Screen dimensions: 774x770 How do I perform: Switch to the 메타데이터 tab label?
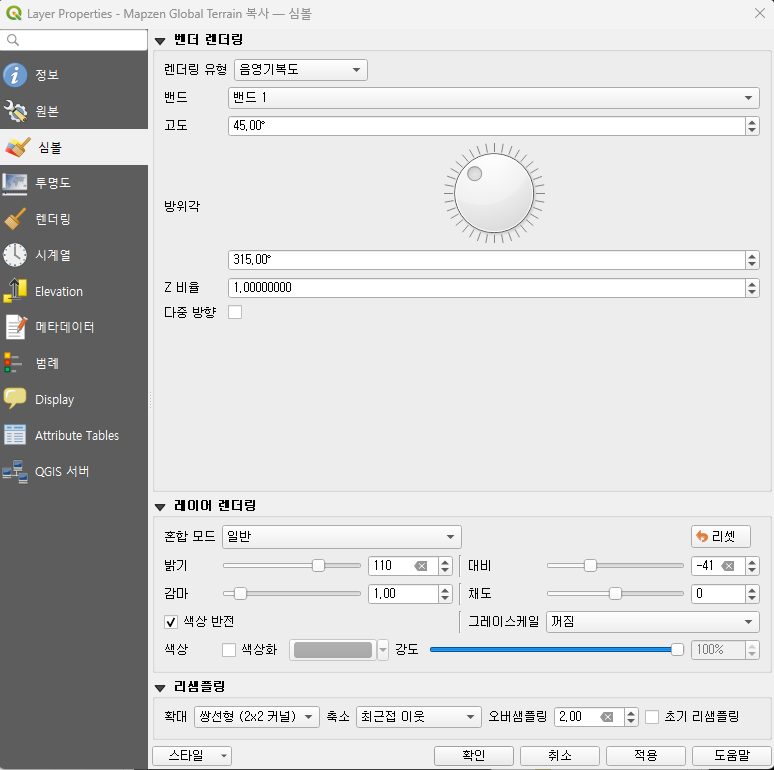pos(65,327)
